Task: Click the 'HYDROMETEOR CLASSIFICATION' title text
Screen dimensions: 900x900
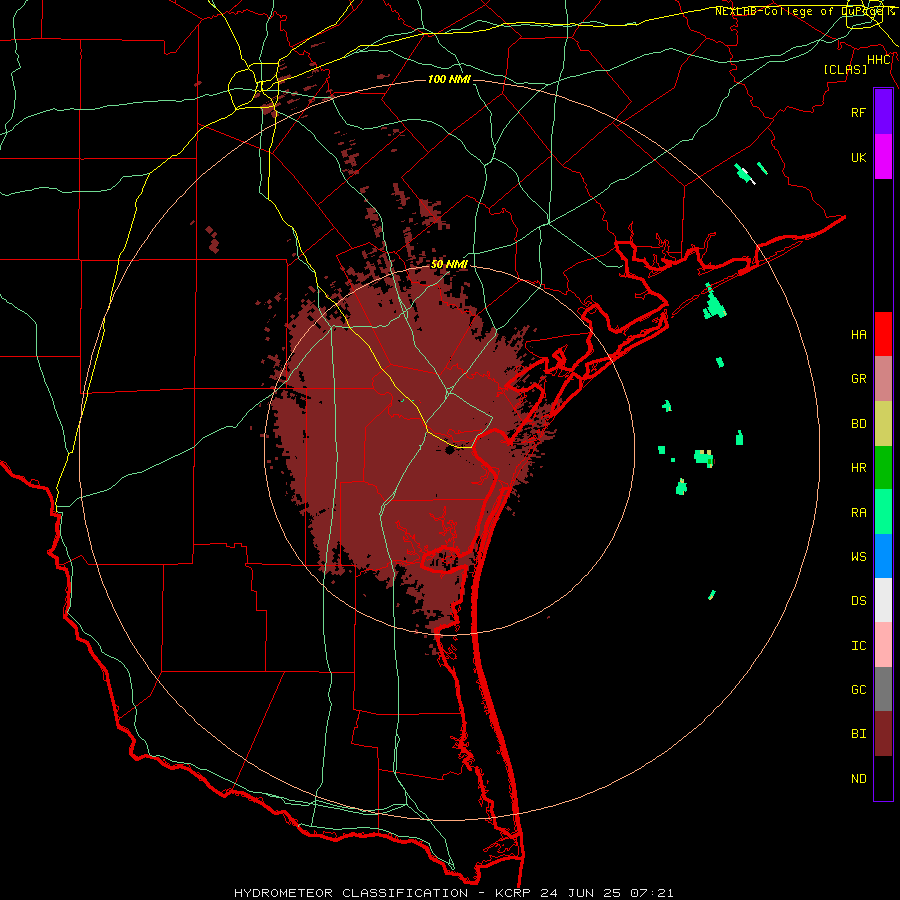Action: 351,893
